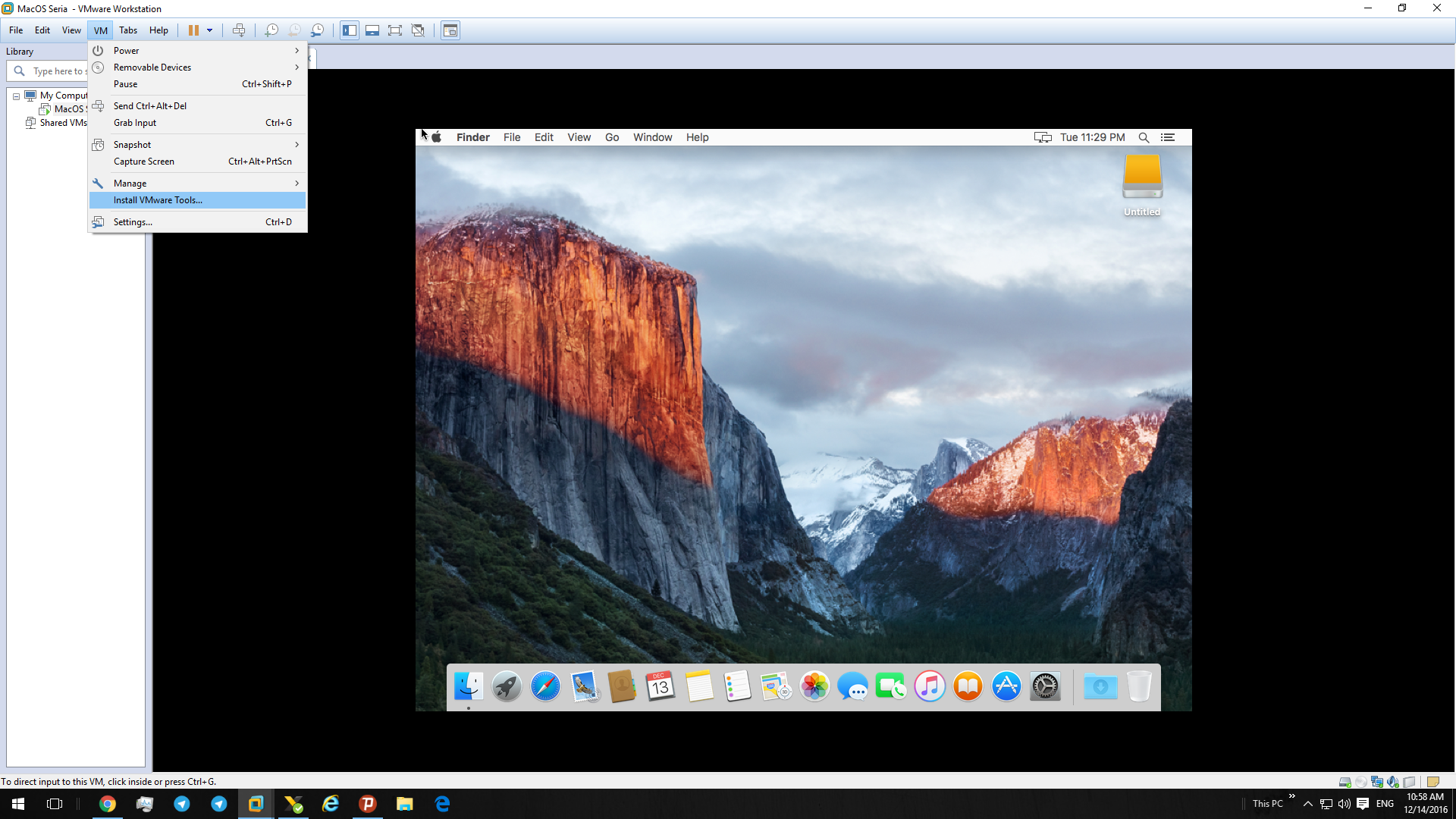Image resolution: width=1456 pixels, height=819 pixels.
Task: Click the Apple menu icon in guest
Action: [436, 137]
